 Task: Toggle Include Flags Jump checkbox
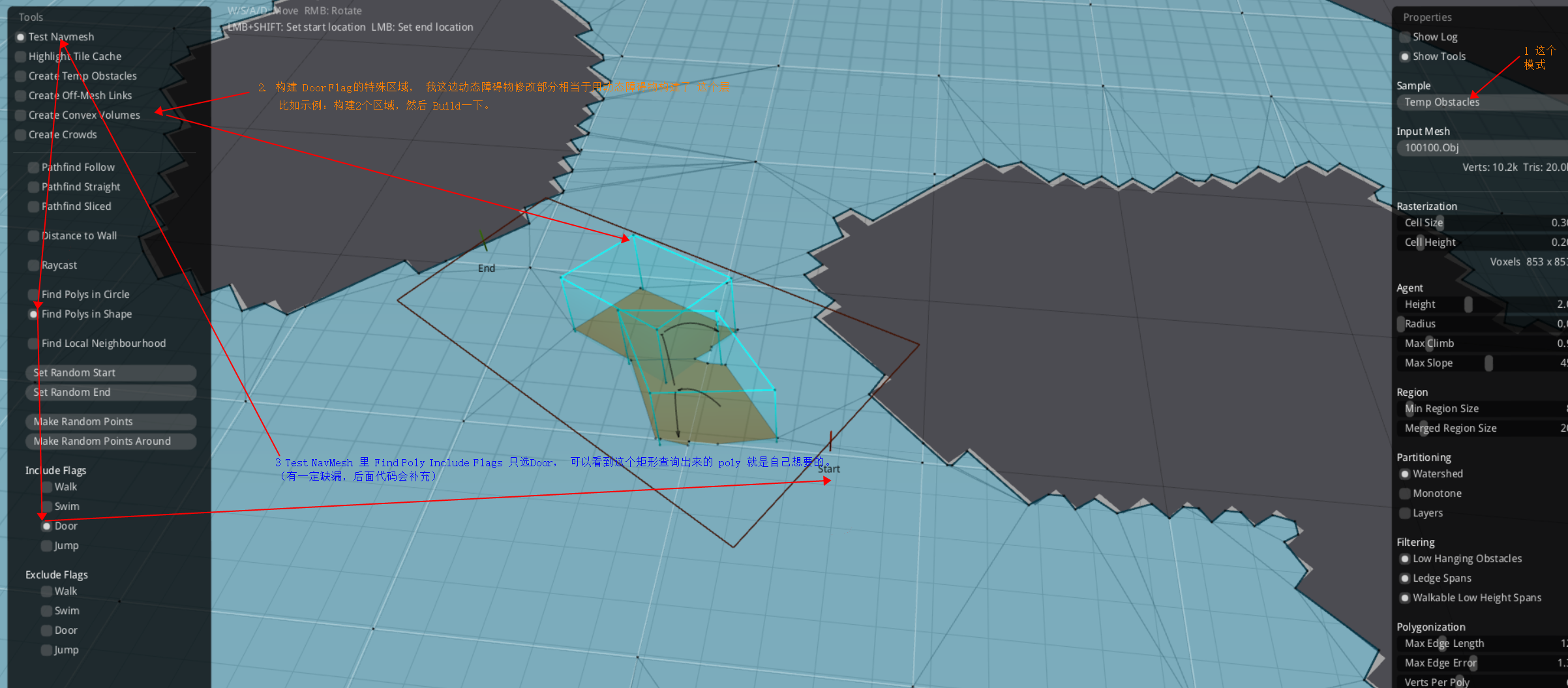(x=47, y=546)
